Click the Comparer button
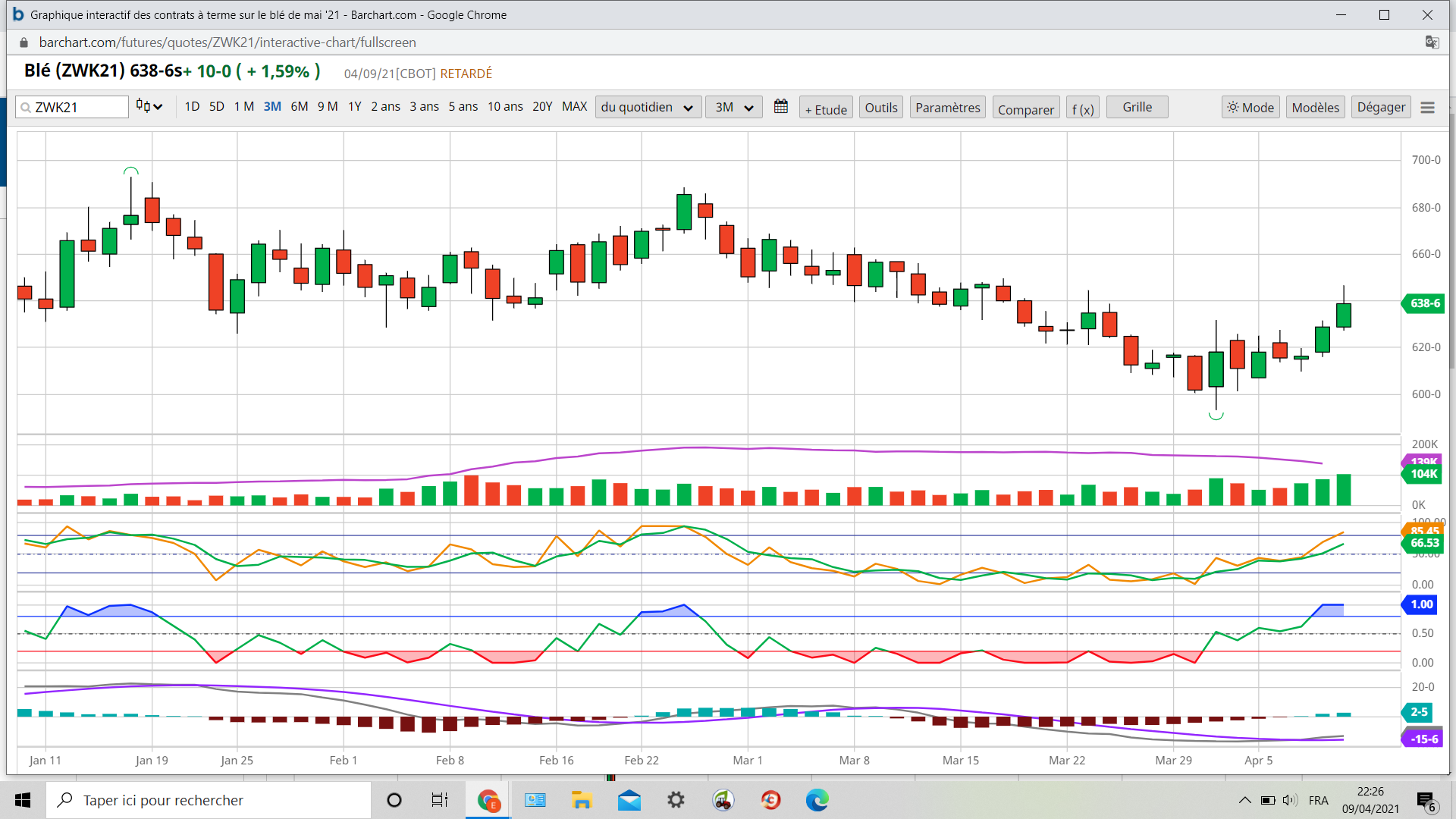Screen dimensions: 1456x819 1025,108
